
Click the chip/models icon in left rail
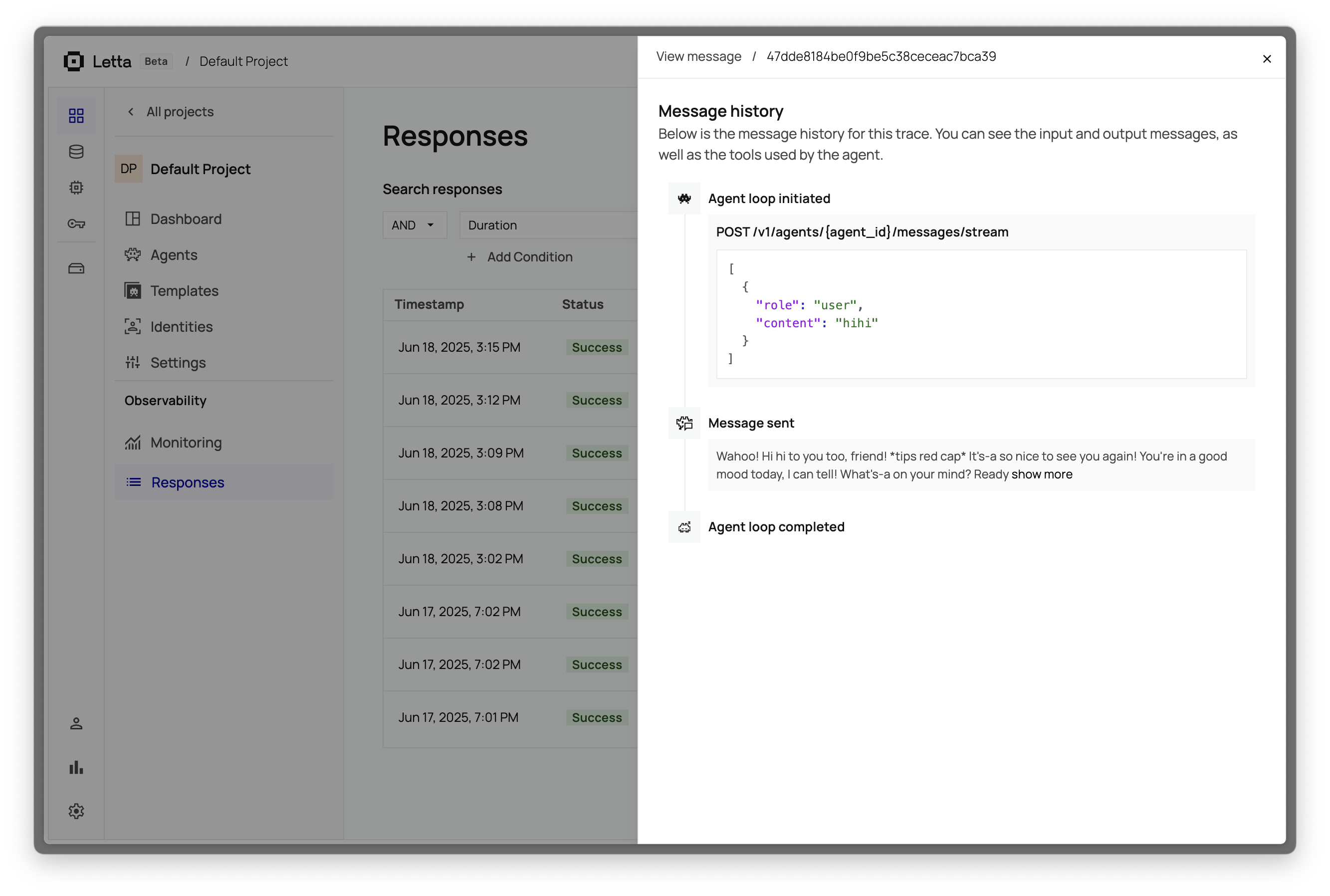(x=76, y=188)
